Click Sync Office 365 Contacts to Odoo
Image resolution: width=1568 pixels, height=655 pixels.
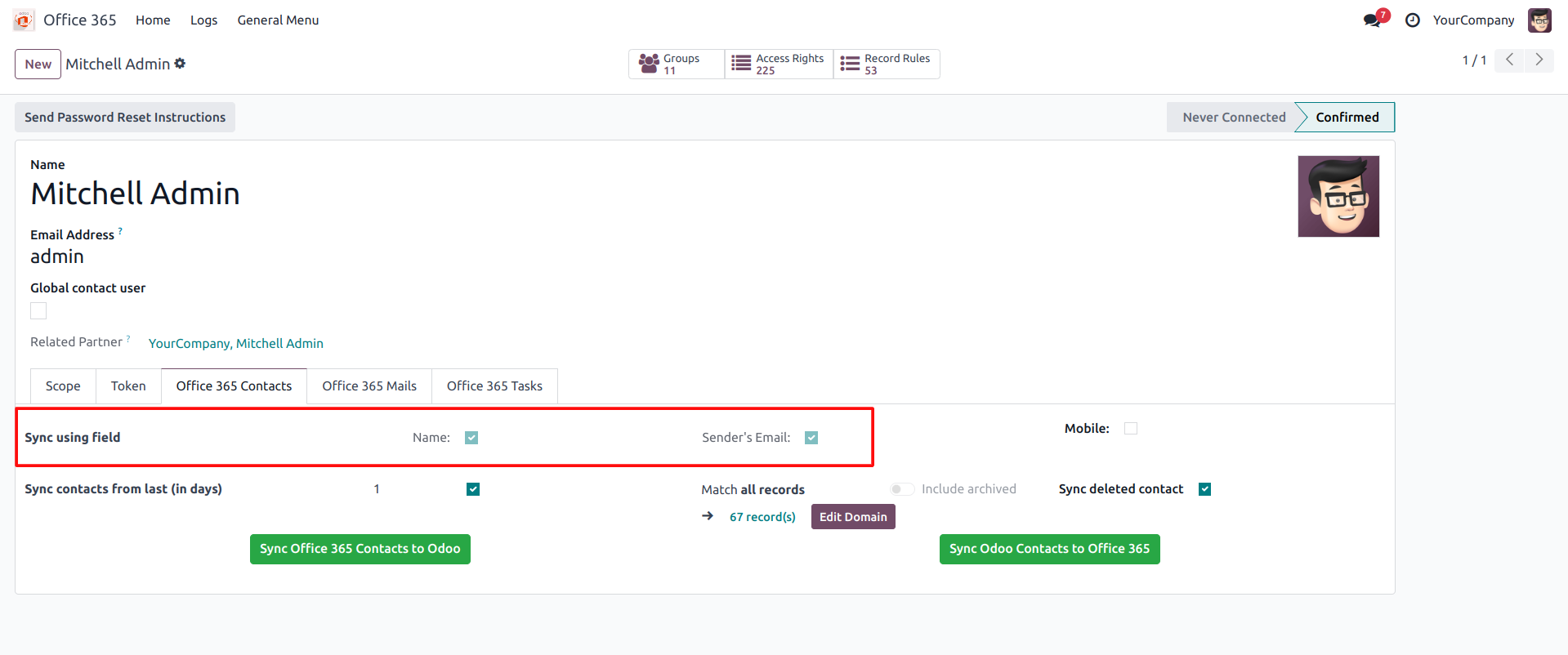pyautogui.click(x=360, y=549)
